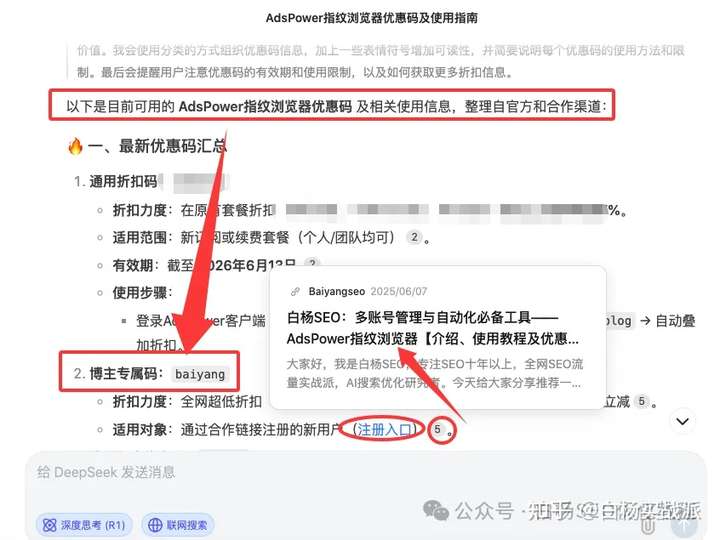Screen dimensions: 720x540
Task: Click the citation badge after 有效期 date
Action: [312, 264]
